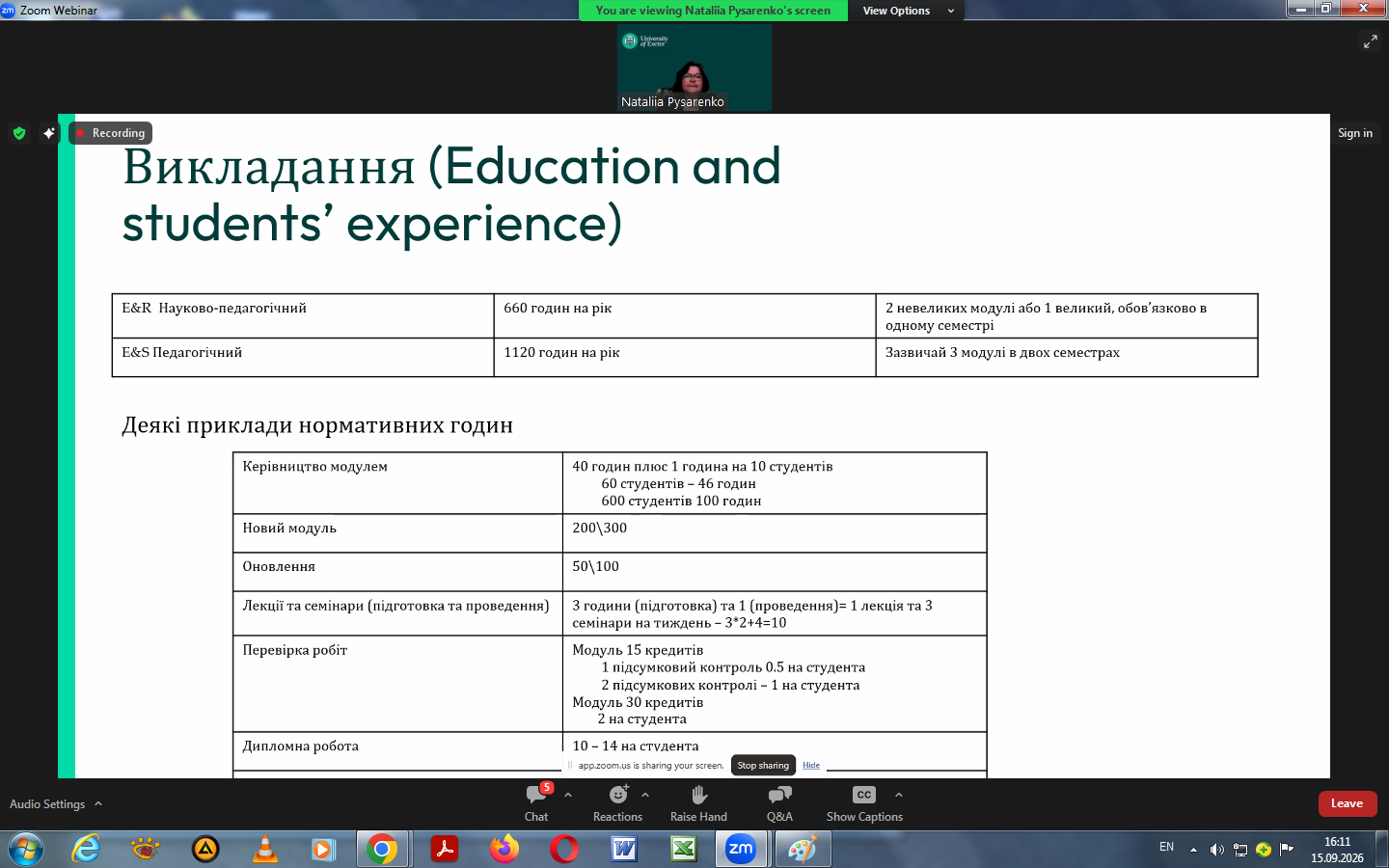Click the 'Керівництво модулем' table cell

pyautogui.click(x=397, y=483)
